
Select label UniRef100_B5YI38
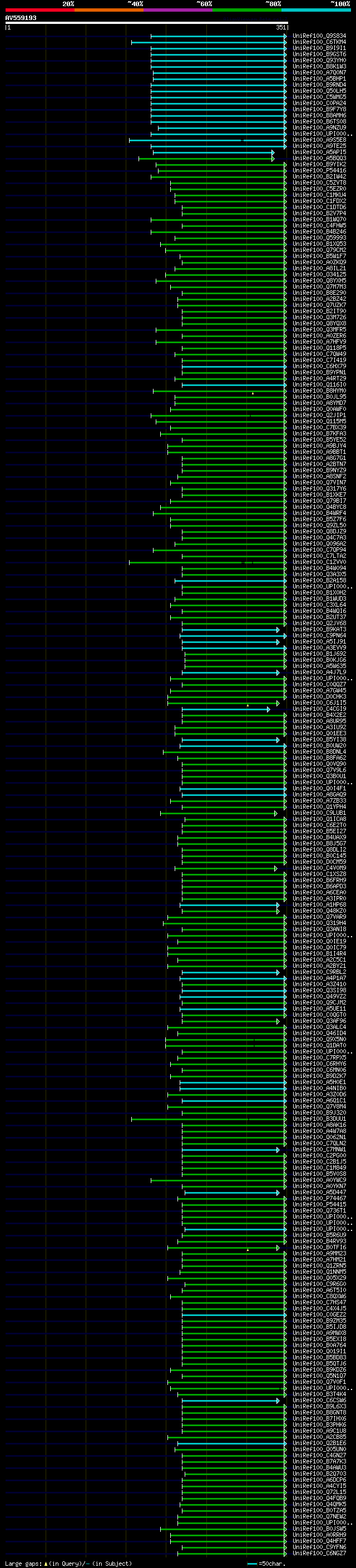pyautogui.click(x=319, y=740)
